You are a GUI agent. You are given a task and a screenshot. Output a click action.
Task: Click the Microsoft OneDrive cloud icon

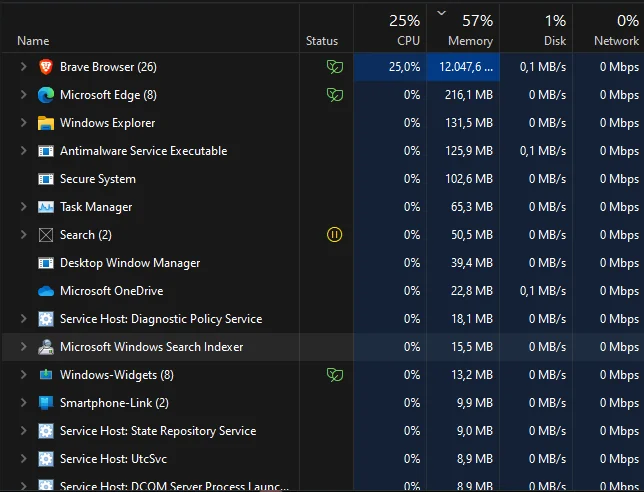pyautogui.click(x=46, y=291)
